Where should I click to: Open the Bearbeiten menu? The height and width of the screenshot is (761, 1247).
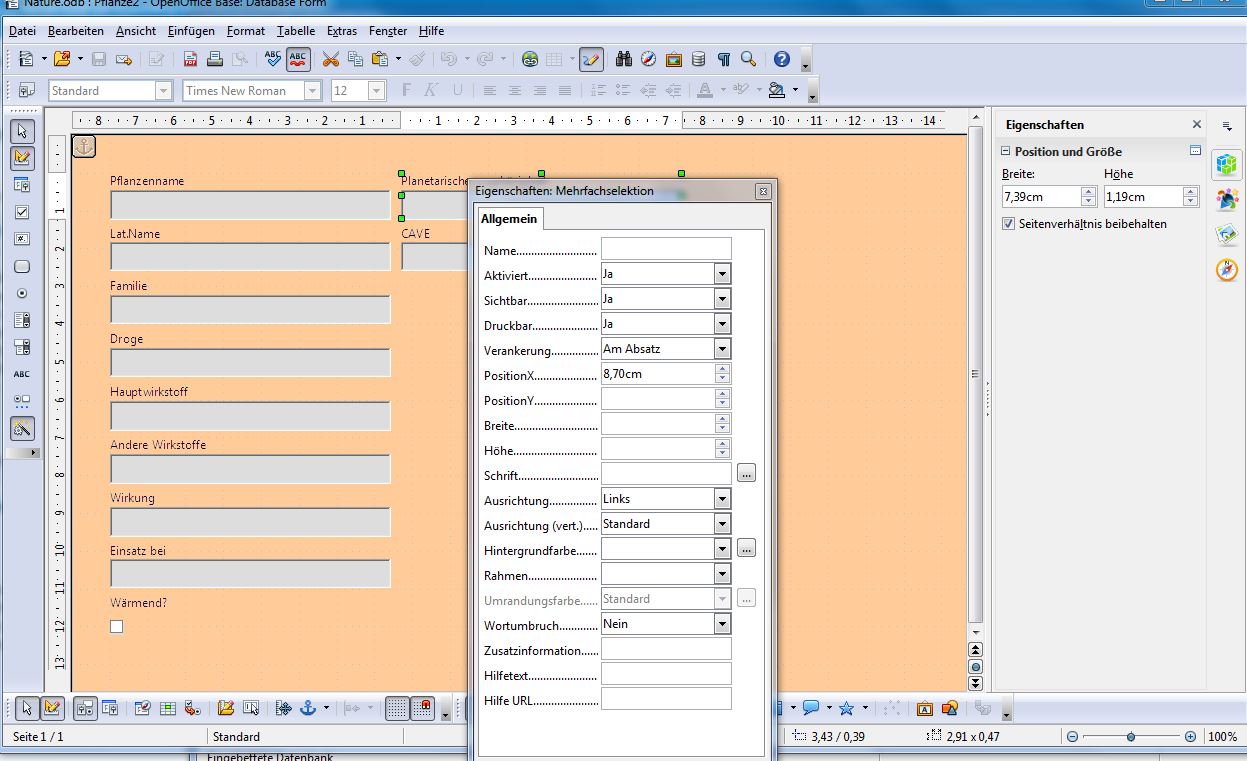[x=76, y=31]
